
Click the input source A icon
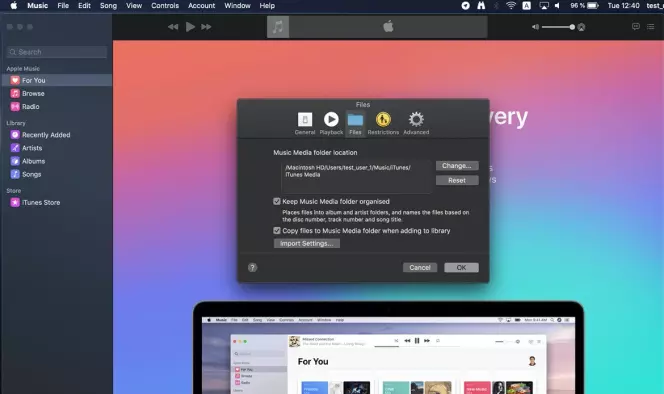[x=526, y=6]
